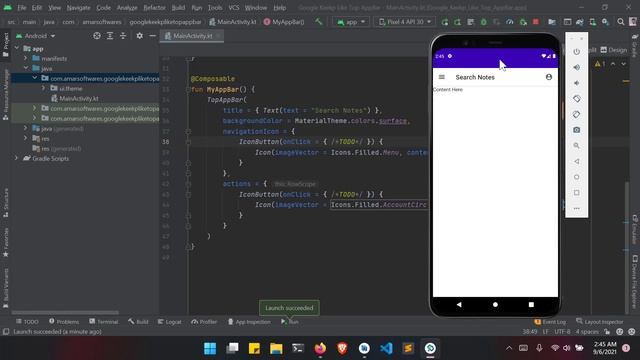
Task: Open the File menu
Action: [22, 8]
